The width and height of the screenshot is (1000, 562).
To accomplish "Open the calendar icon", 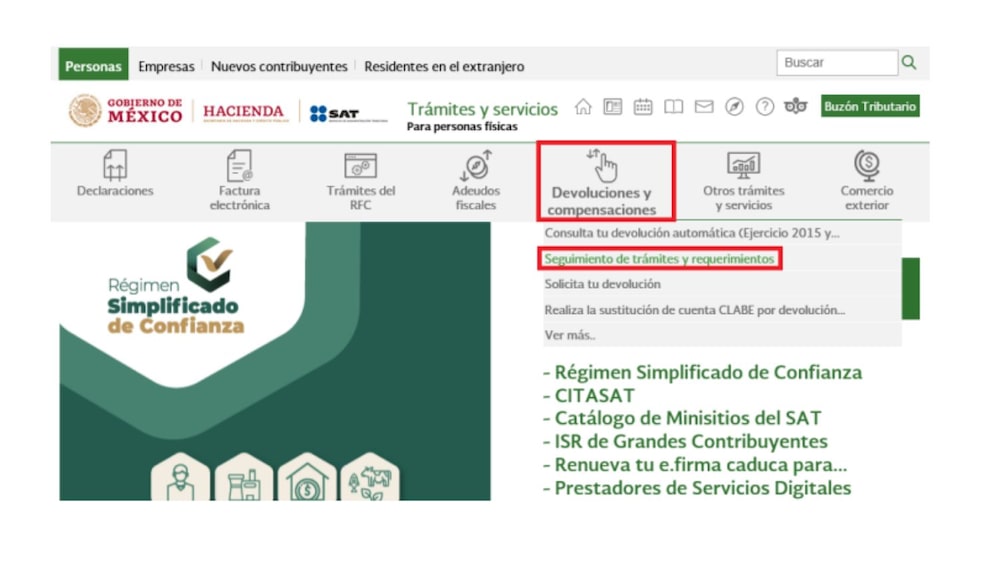I will coord(643,107).
